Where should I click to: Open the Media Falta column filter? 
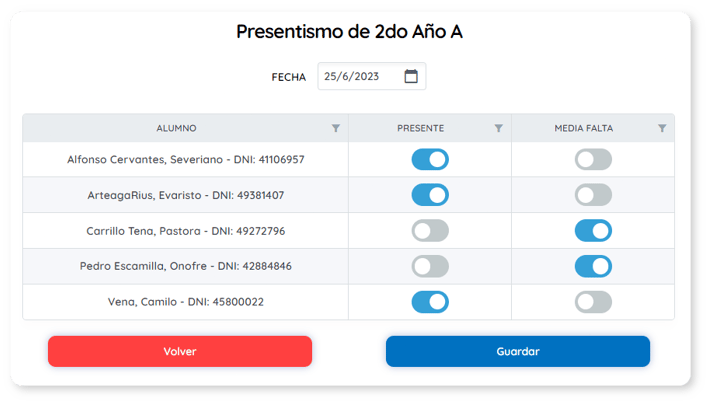pos(662,128)
